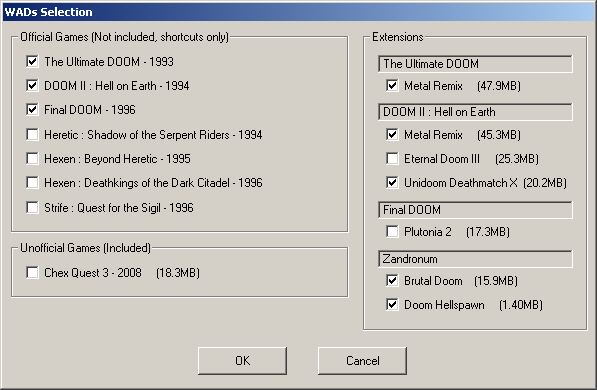Click the (20.2MB) size label
597x390 pixels.
click(545, 183)
